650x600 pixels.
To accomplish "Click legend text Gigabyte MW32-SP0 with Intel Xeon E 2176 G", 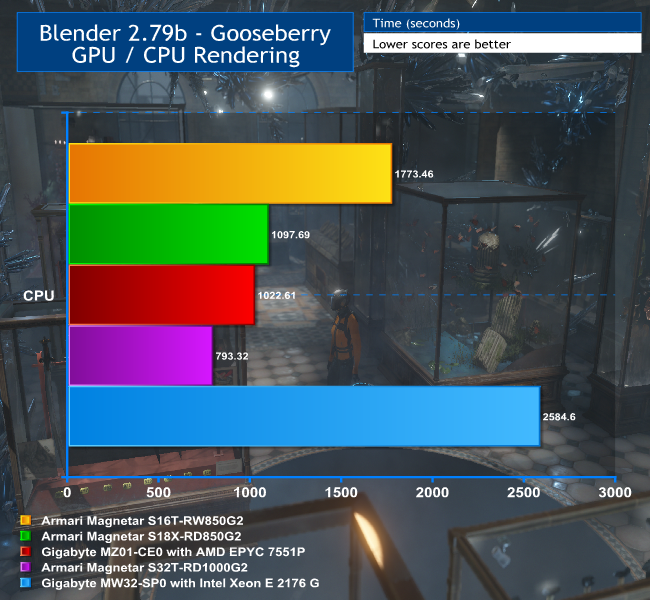I will pos(180,583).
